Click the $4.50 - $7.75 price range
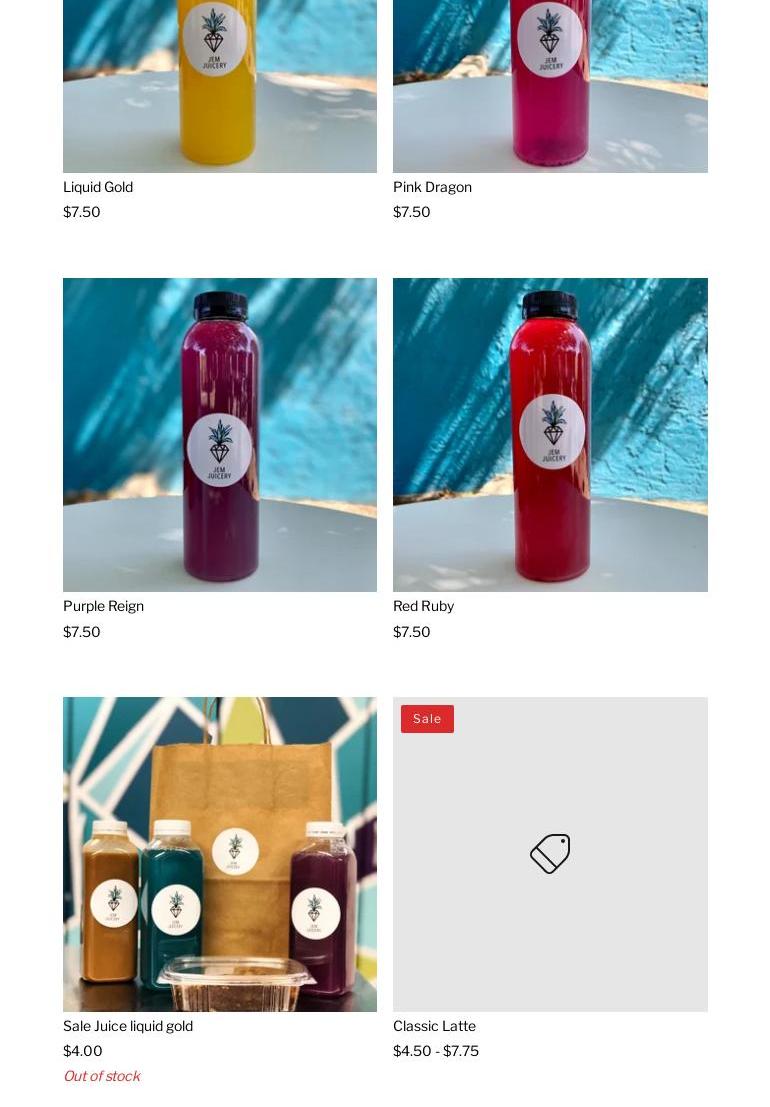The height and width of the screenshot is (1107, 770). (x=436, y=1051)
